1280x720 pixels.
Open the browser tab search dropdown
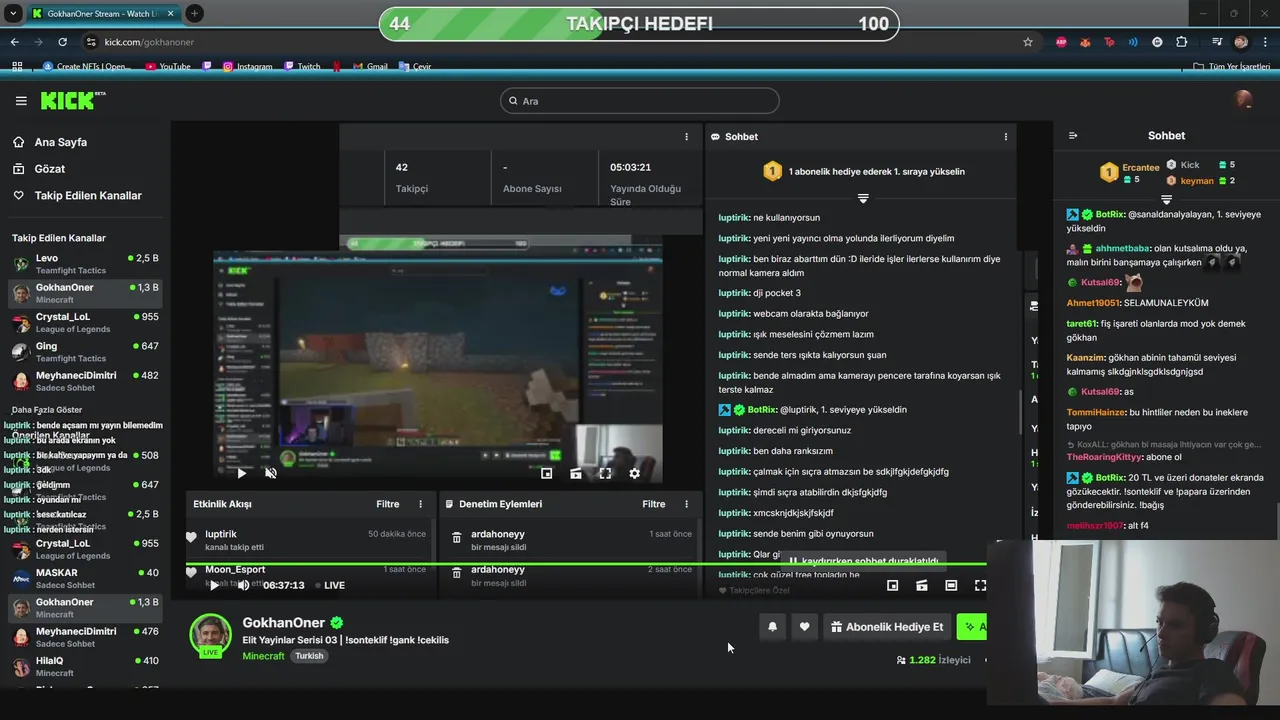(x=13, y=13)
